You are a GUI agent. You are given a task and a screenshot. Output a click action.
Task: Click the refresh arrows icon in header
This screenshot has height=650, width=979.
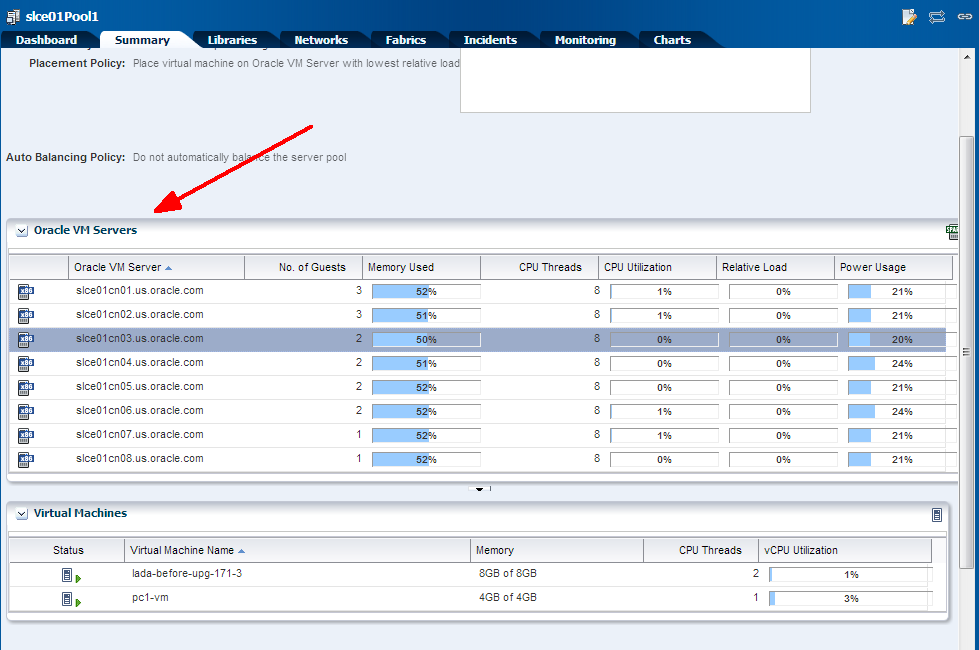click(937, 17)
